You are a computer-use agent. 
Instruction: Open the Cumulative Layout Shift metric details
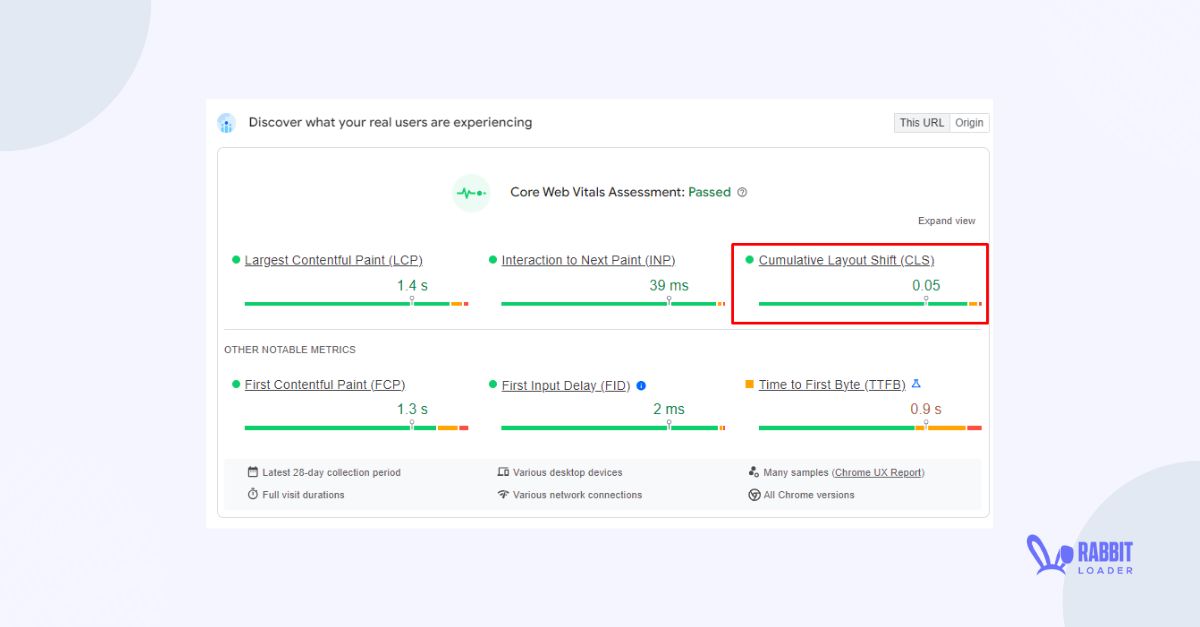[845, 259]
